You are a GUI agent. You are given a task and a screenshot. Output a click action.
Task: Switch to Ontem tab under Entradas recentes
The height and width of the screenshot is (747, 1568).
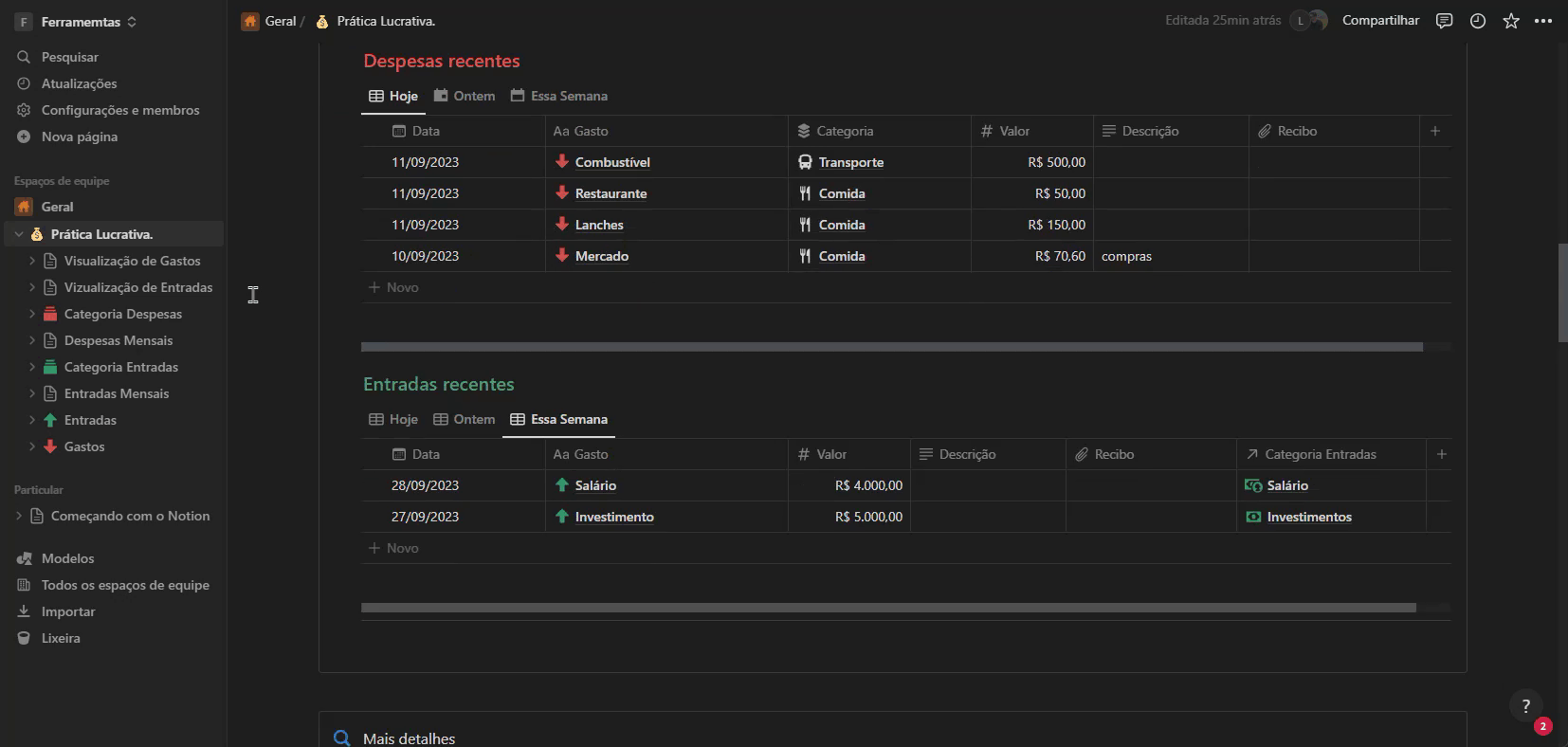pos(465,419)
